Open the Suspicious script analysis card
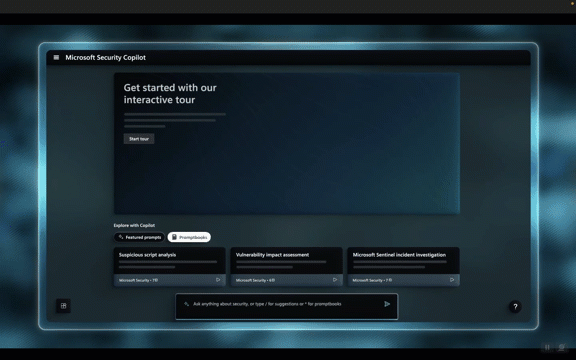This screenshot has height=360, width=576. click(170, 267)
